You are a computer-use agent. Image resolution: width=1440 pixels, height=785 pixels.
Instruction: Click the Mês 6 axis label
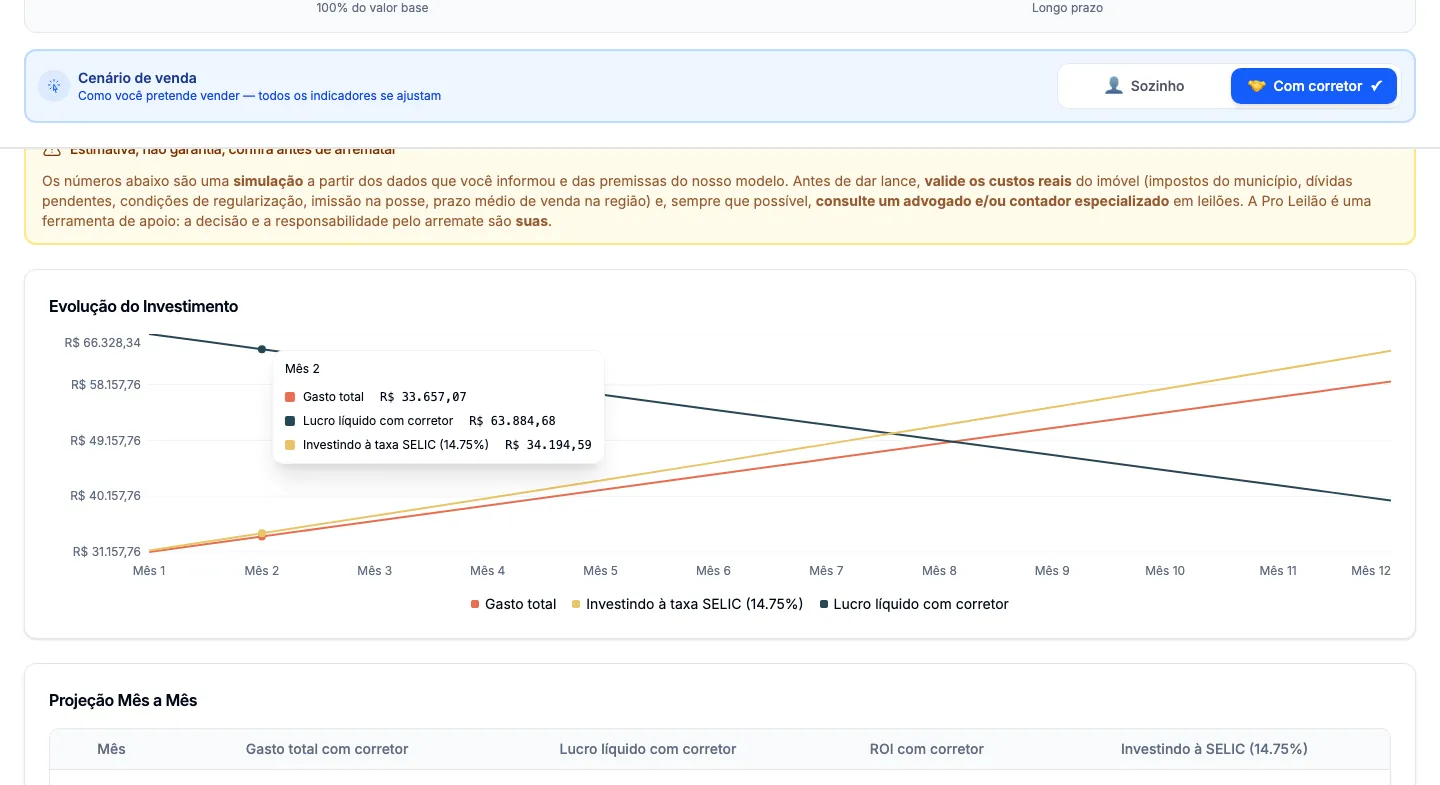click(714, 571)
